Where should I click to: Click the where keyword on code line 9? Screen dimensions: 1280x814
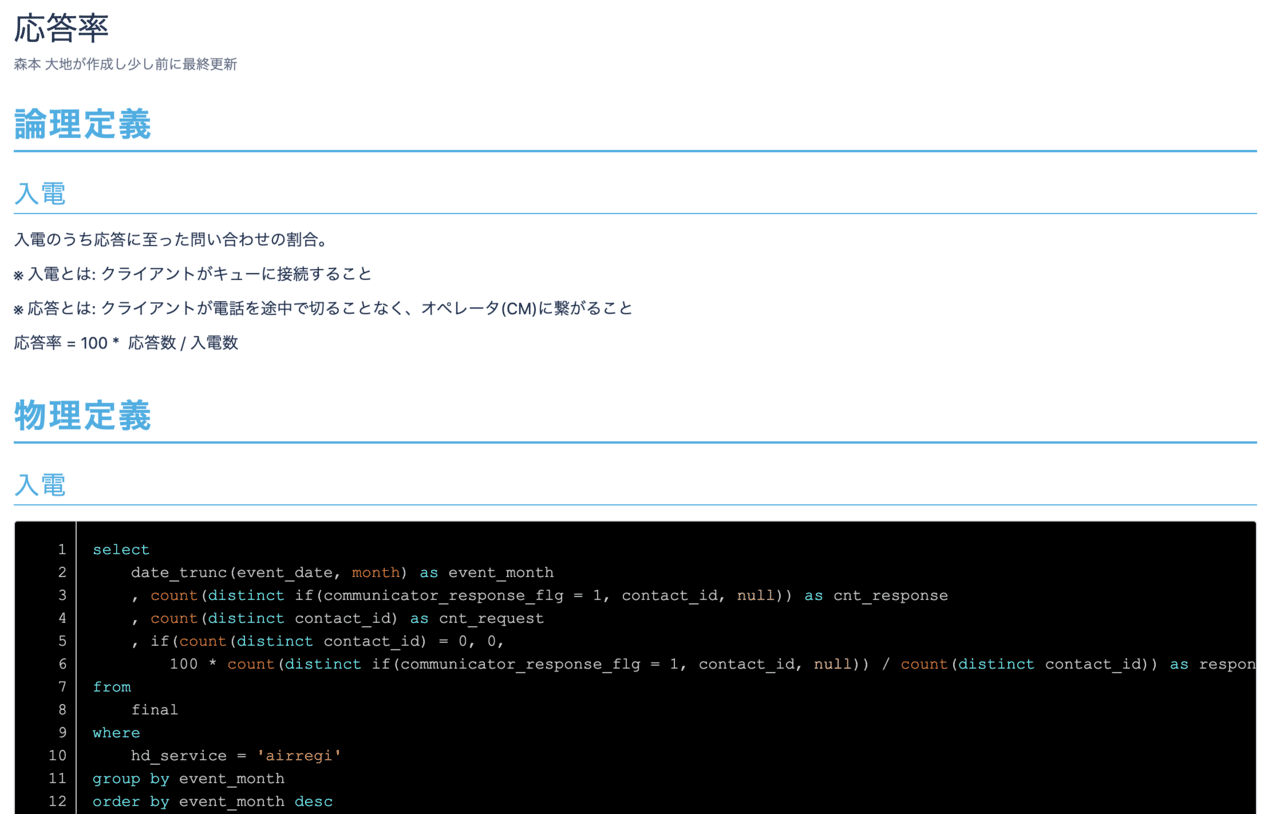117,734
